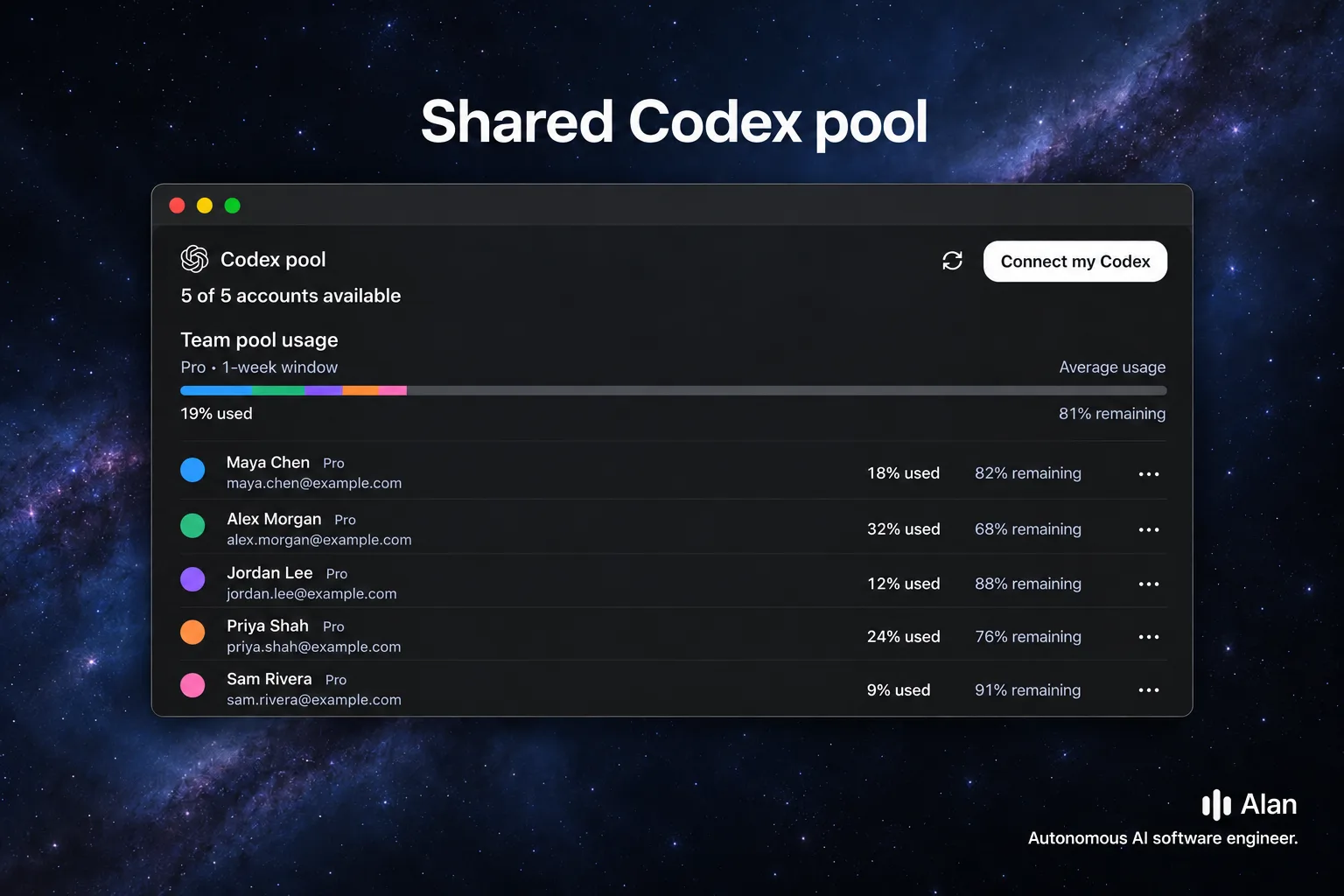The image size is (1344, 896).
Task: Click the email jordan.lee@example.com
Action: pyautogui.click(x=311, y=593)
